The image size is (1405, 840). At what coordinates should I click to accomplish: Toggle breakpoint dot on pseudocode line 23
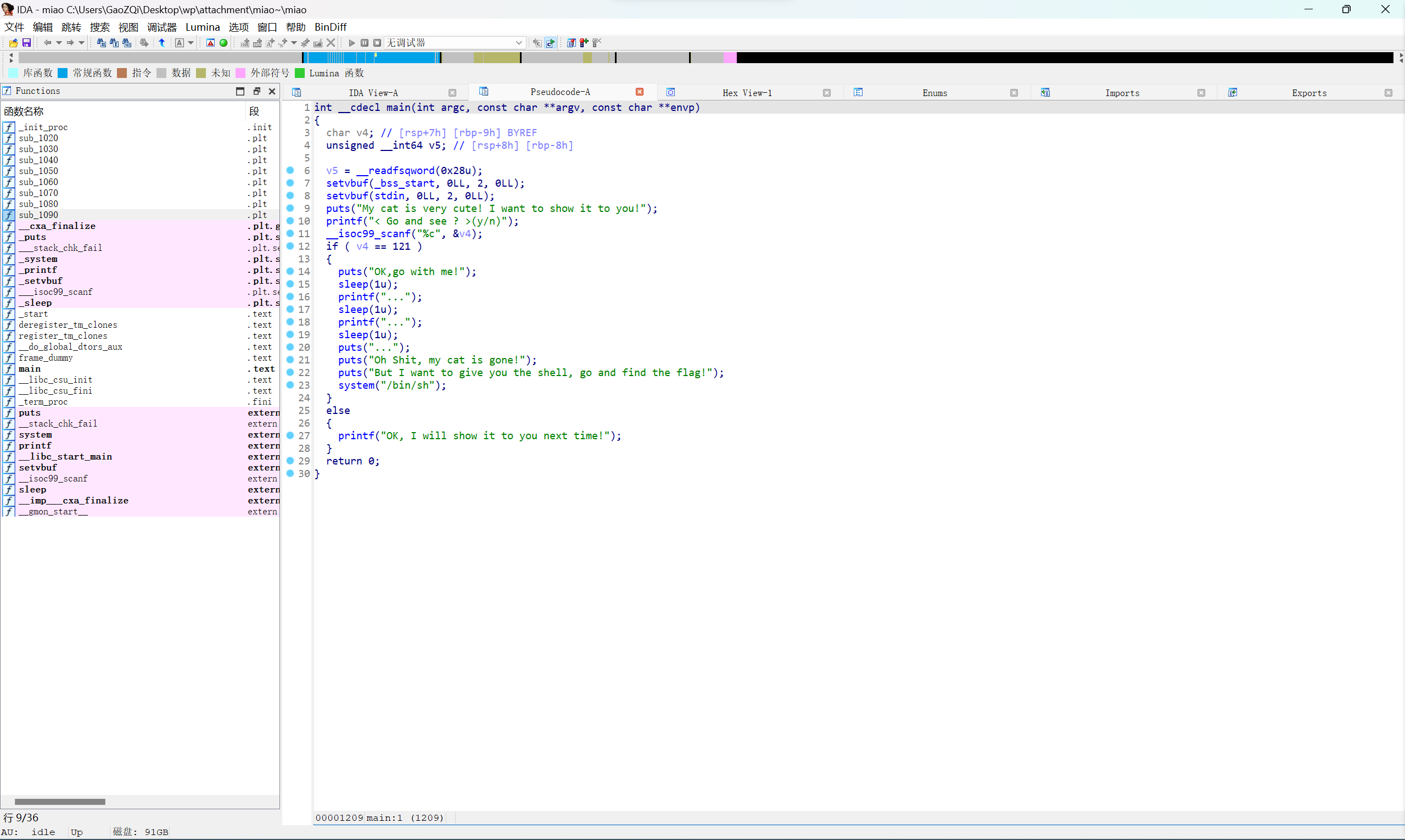pyautogui.click(x=290, y=385)
